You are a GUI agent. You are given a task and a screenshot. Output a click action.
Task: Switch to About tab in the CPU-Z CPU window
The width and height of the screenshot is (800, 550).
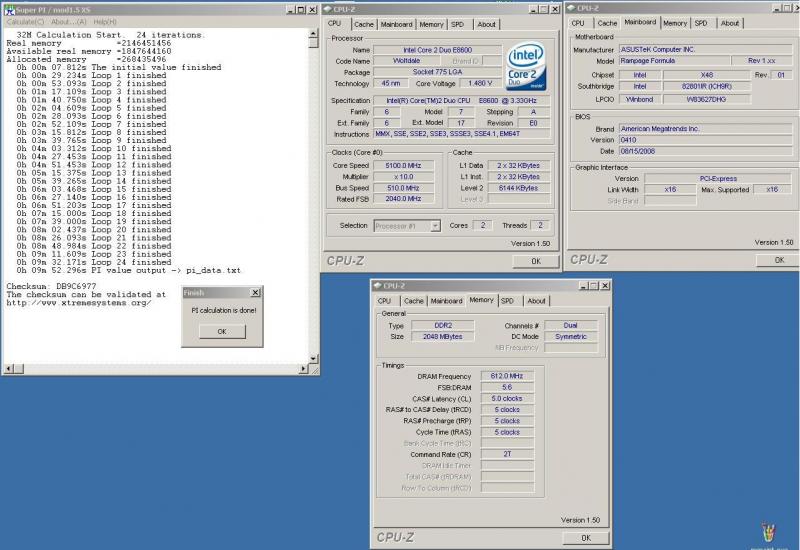[486, 24]
